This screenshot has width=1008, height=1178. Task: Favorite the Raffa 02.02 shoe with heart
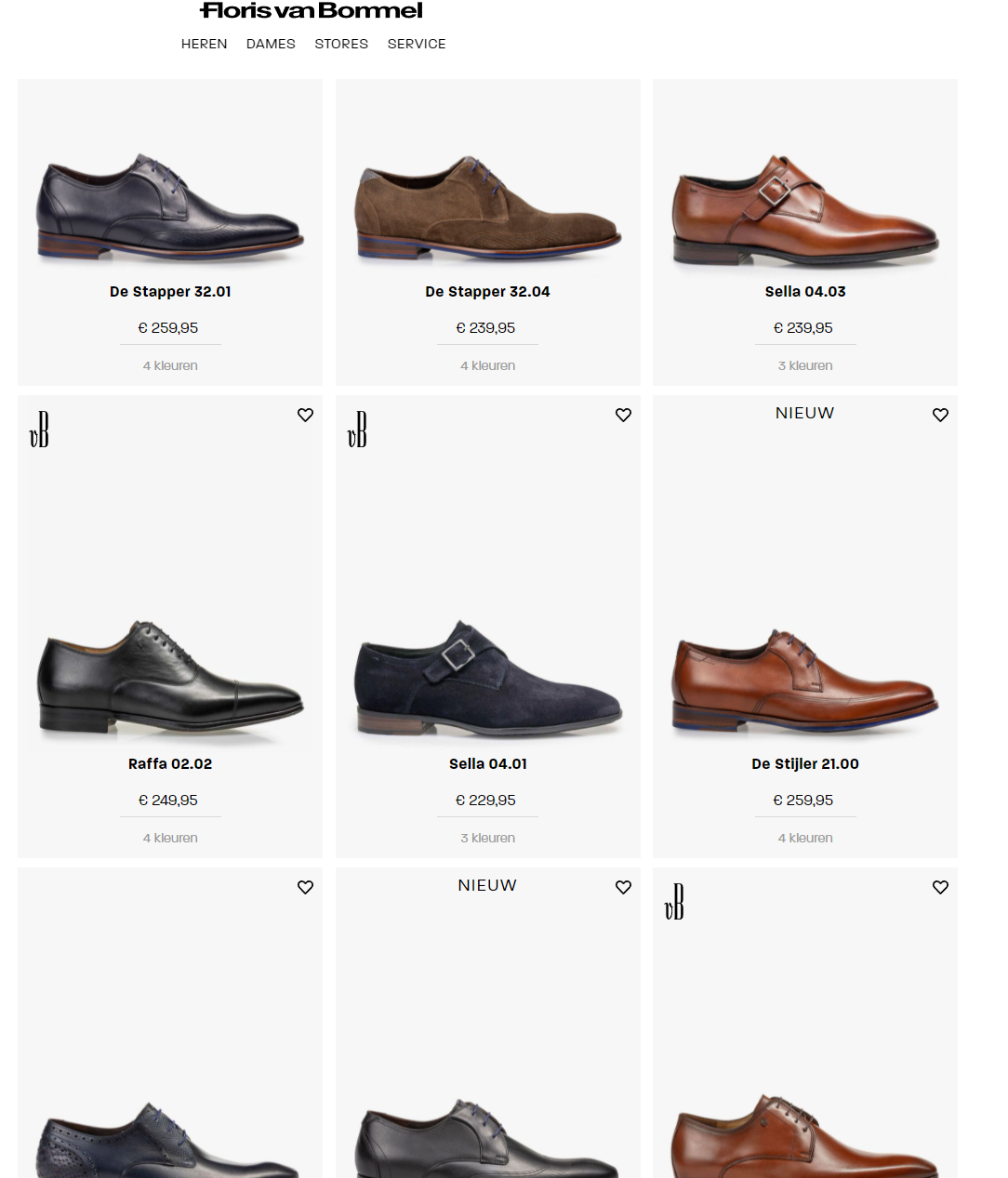(305, 415)
